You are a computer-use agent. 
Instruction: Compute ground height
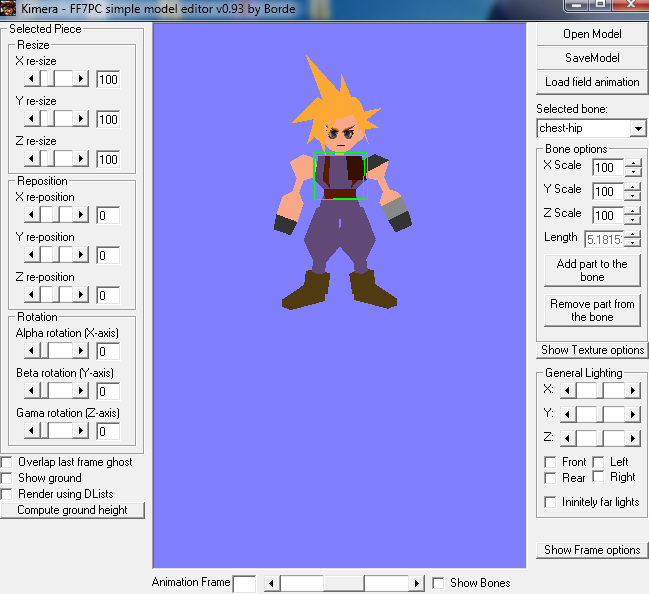click(72, 510)
